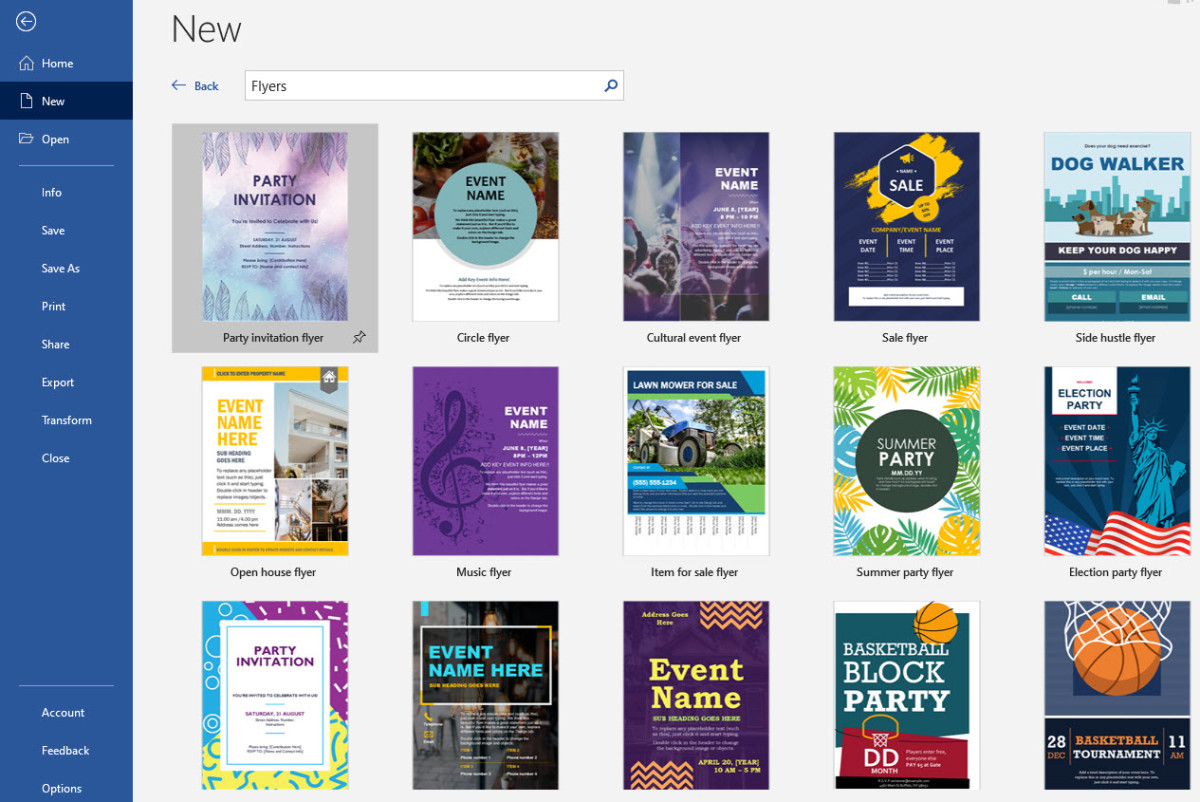Open the Options settings

(61, 788)
